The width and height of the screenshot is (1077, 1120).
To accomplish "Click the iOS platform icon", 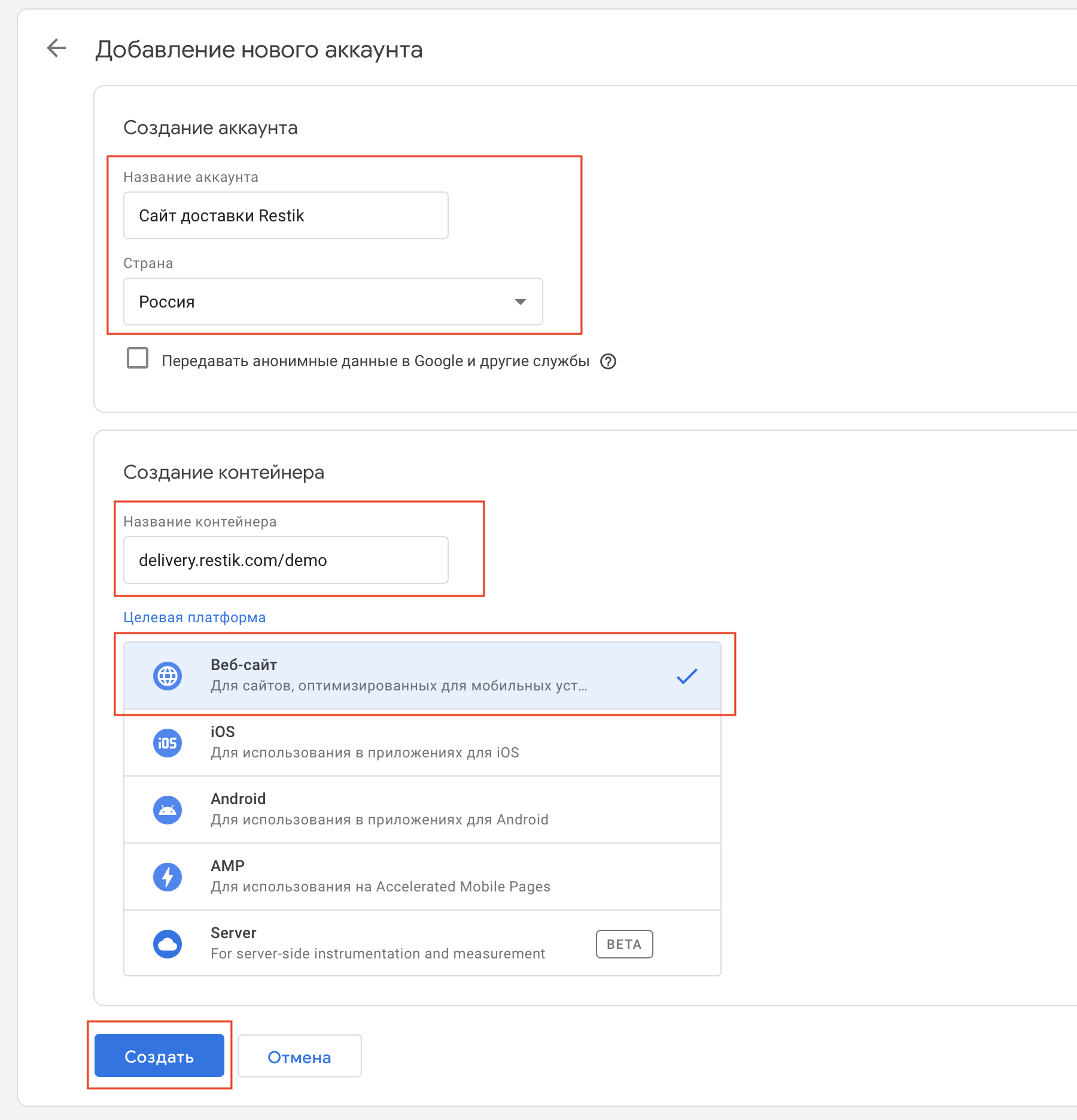I will pos(168,743).
